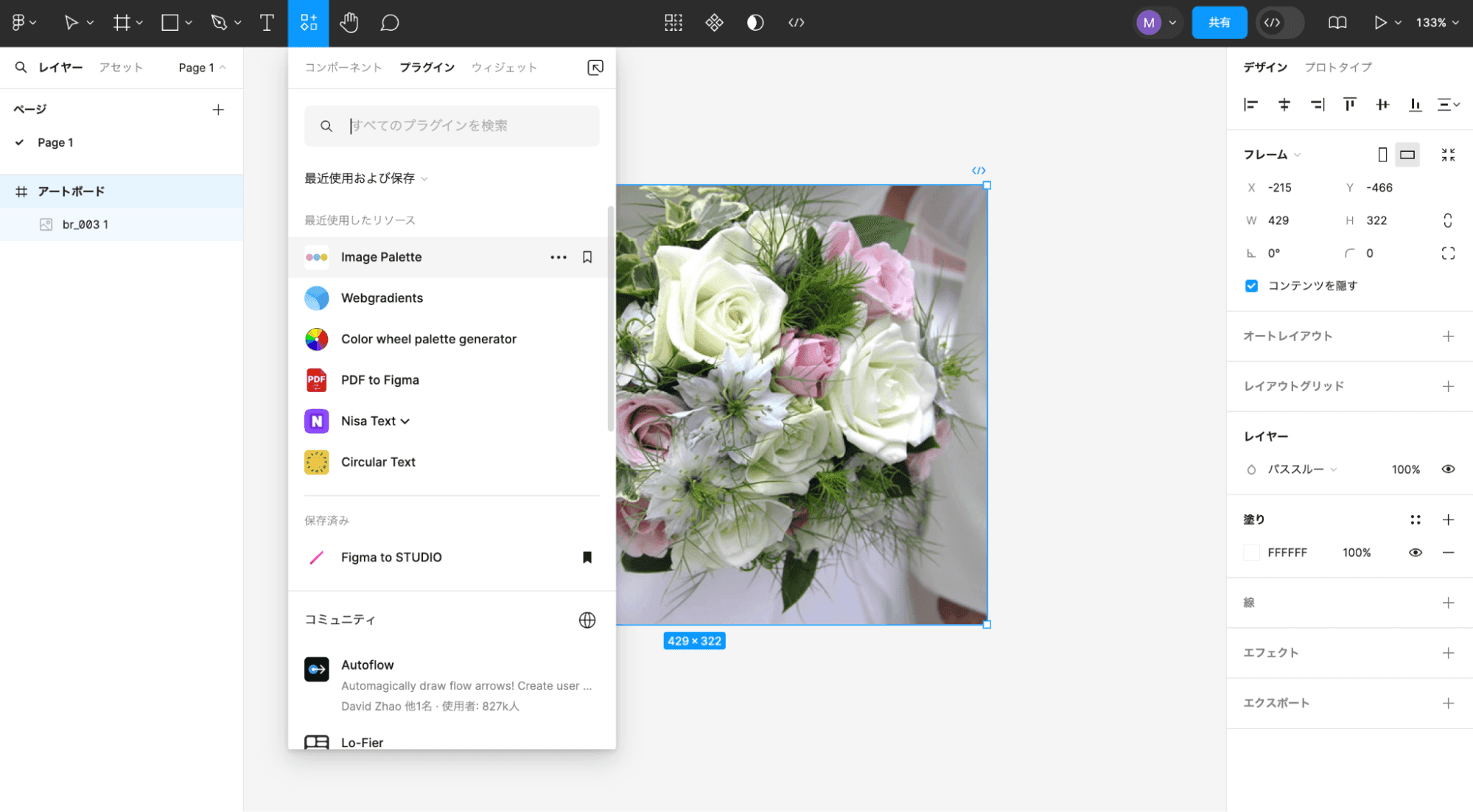Viewport: 1473px width, 812px height.
Task: Toggle Dev Mode switch in toolbar
Action: [1280, 23]
